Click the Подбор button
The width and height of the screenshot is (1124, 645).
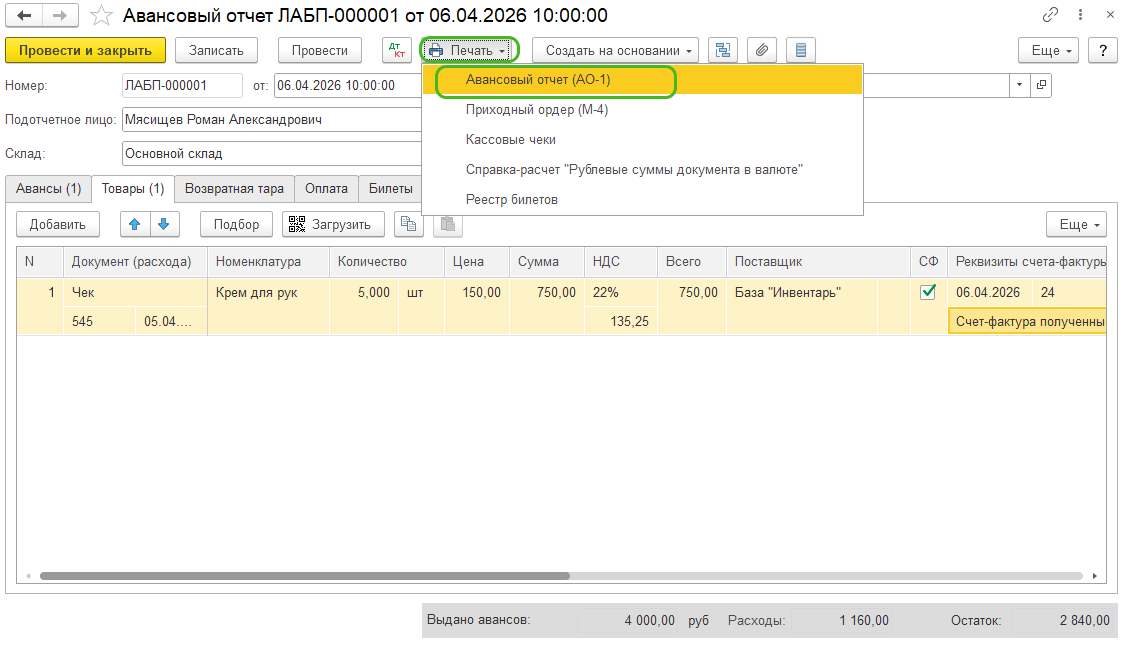(237, 224)
